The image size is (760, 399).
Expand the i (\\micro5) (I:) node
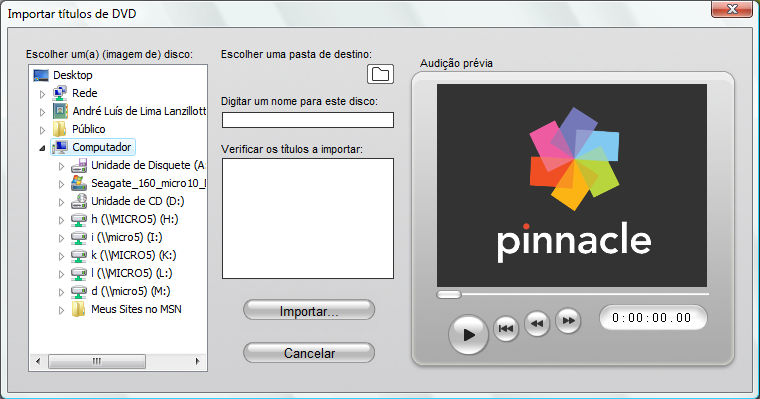(62, 238)
